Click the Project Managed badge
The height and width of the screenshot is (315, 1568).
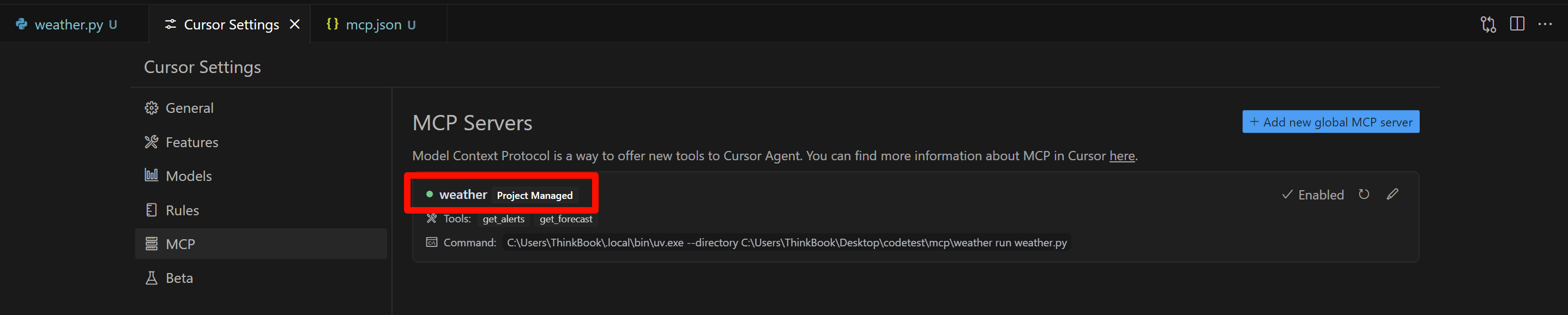coord(534,195)
